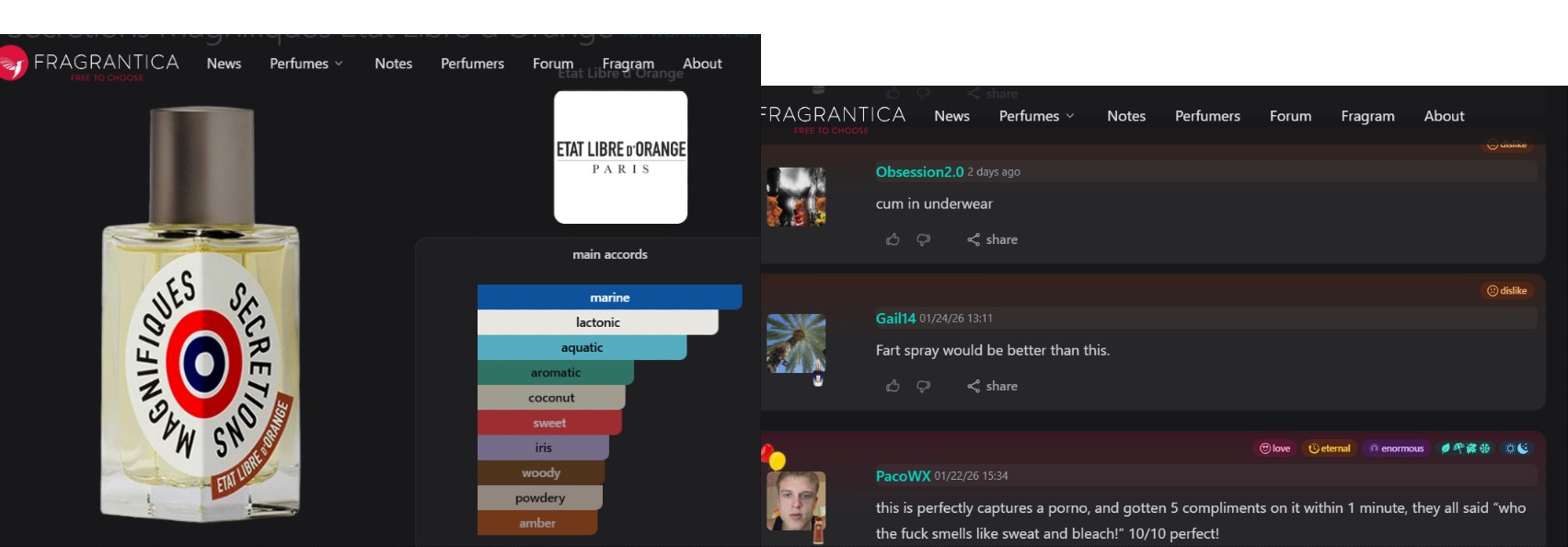Like Gail14's review with thumbs-up

[892, 386]
